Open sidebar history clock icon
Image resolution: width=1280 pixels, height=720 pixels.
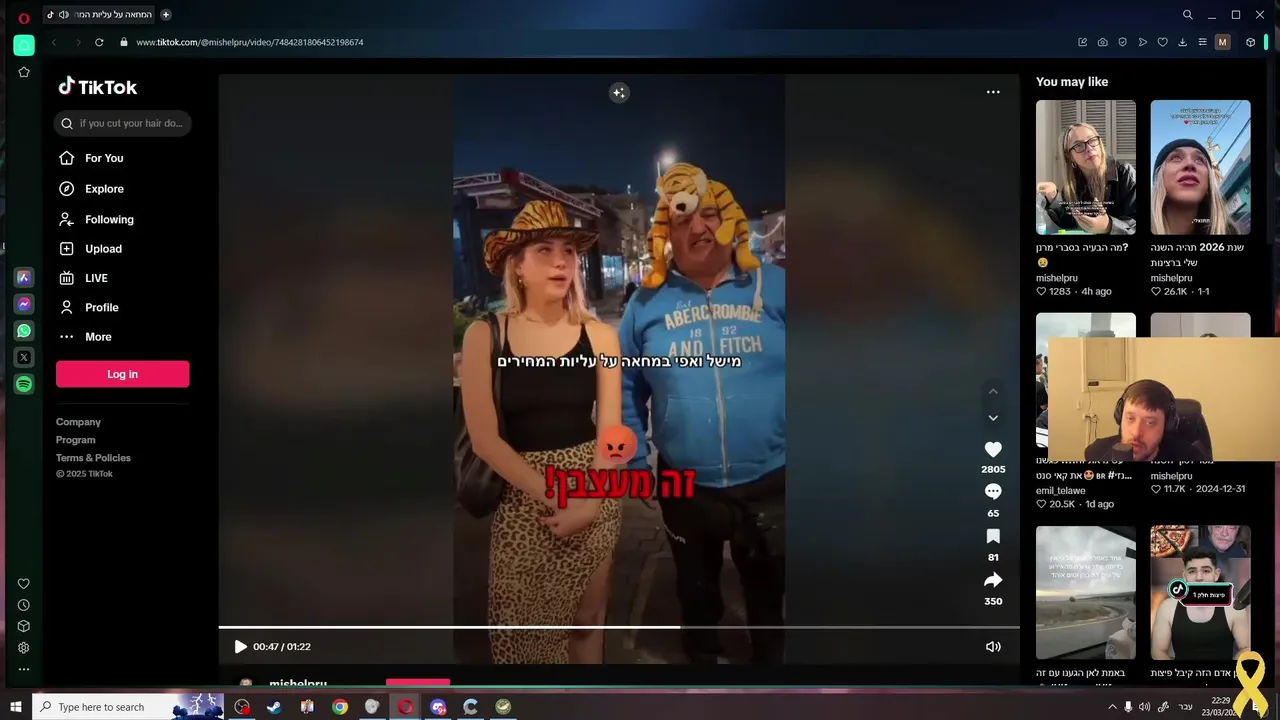(24, 605)
